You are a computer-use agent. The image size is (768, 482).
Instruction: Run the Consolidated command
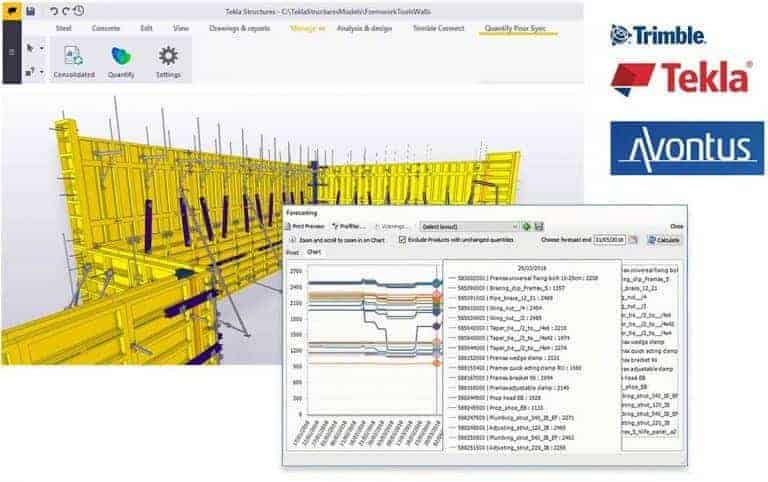click(74, 62)
